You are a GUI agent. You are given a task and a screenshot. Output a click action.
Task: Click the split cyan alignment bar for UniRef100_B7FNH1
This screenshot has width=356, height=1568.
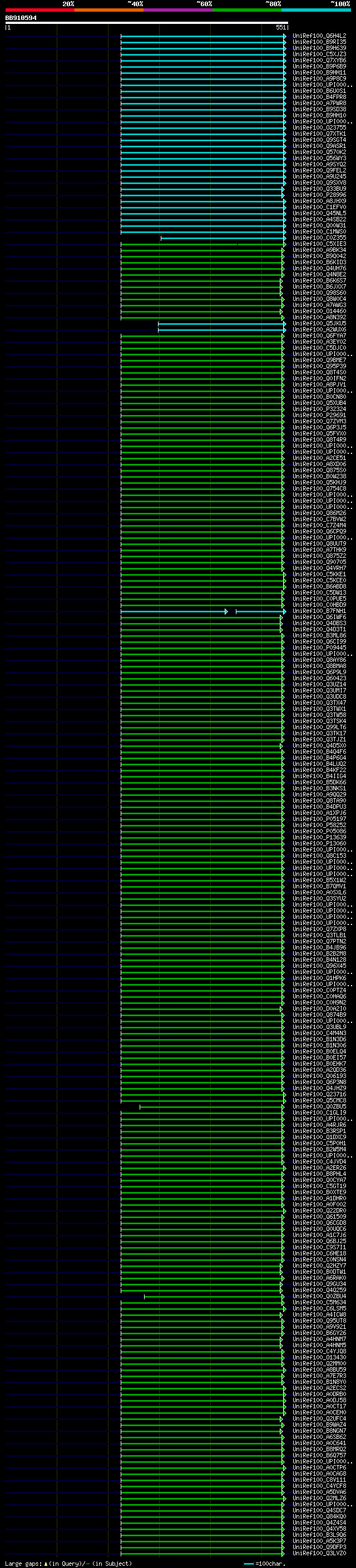click(203, 611)
